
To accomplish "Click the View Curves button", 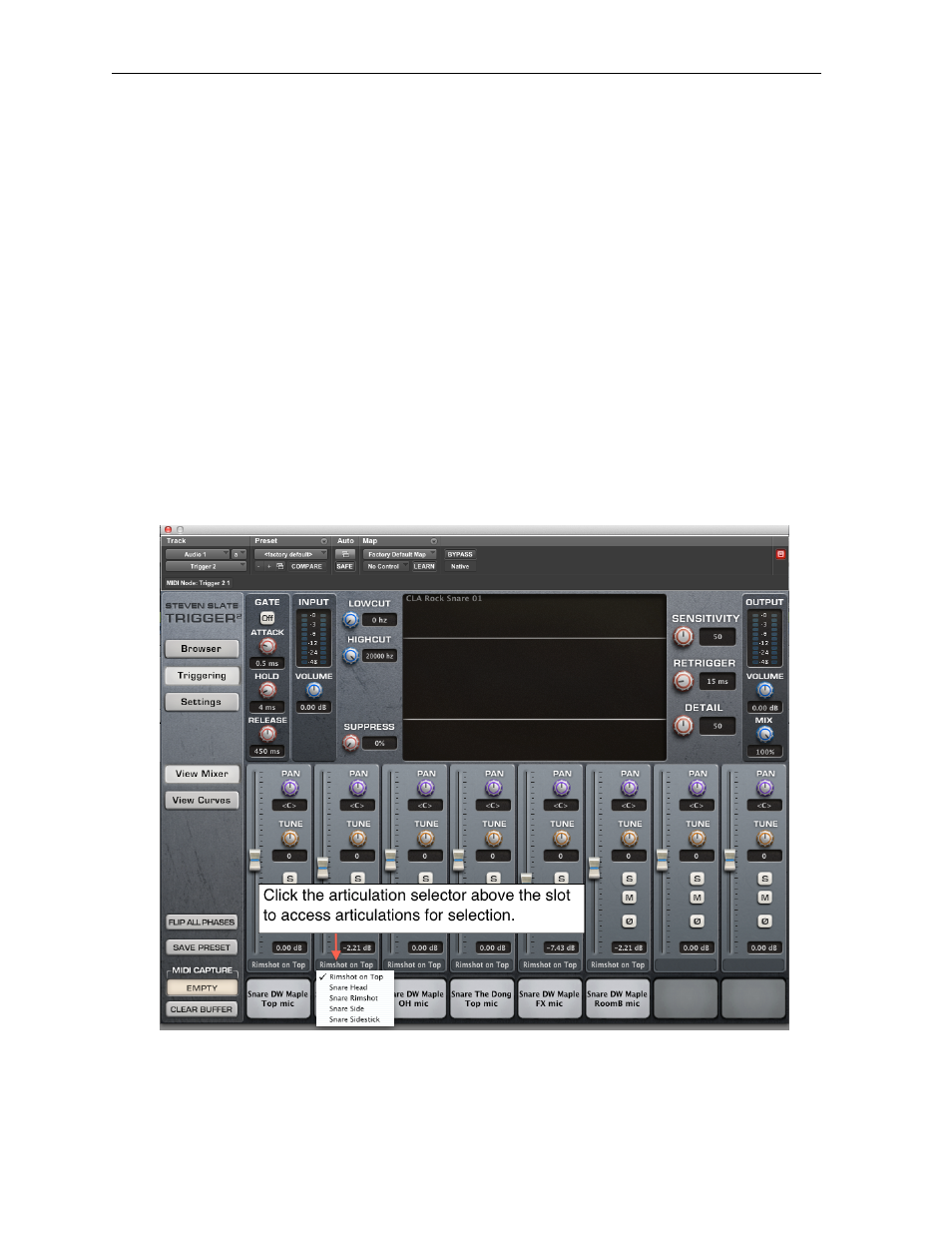I will coord(202,800).
